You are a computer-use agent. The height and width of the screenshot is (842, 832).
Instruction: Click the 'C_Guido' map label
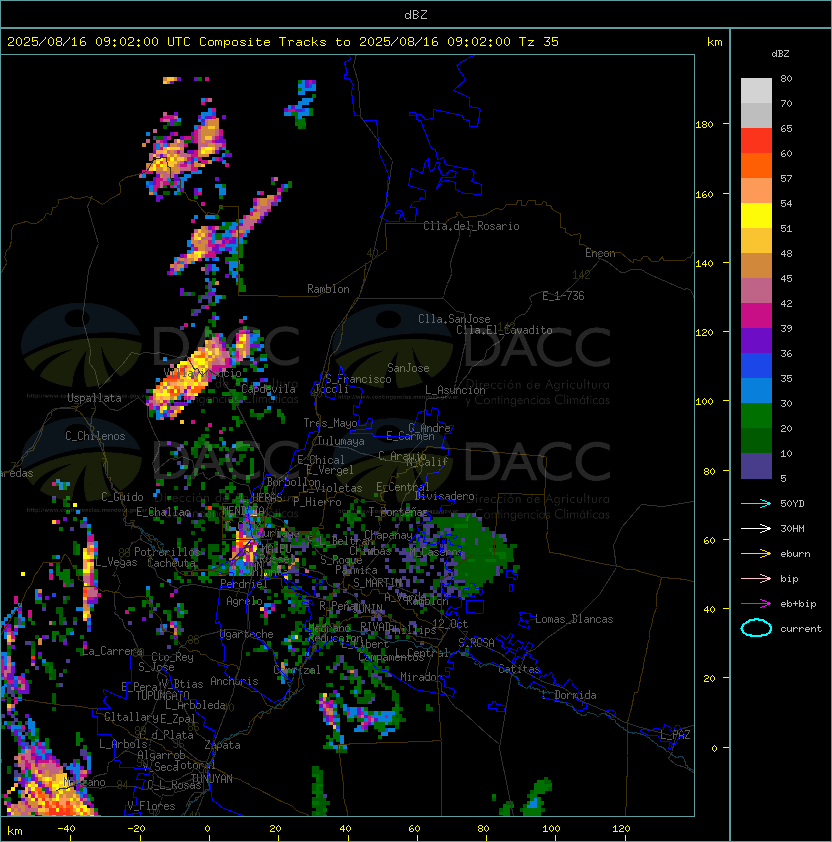[x=122, y=497]
